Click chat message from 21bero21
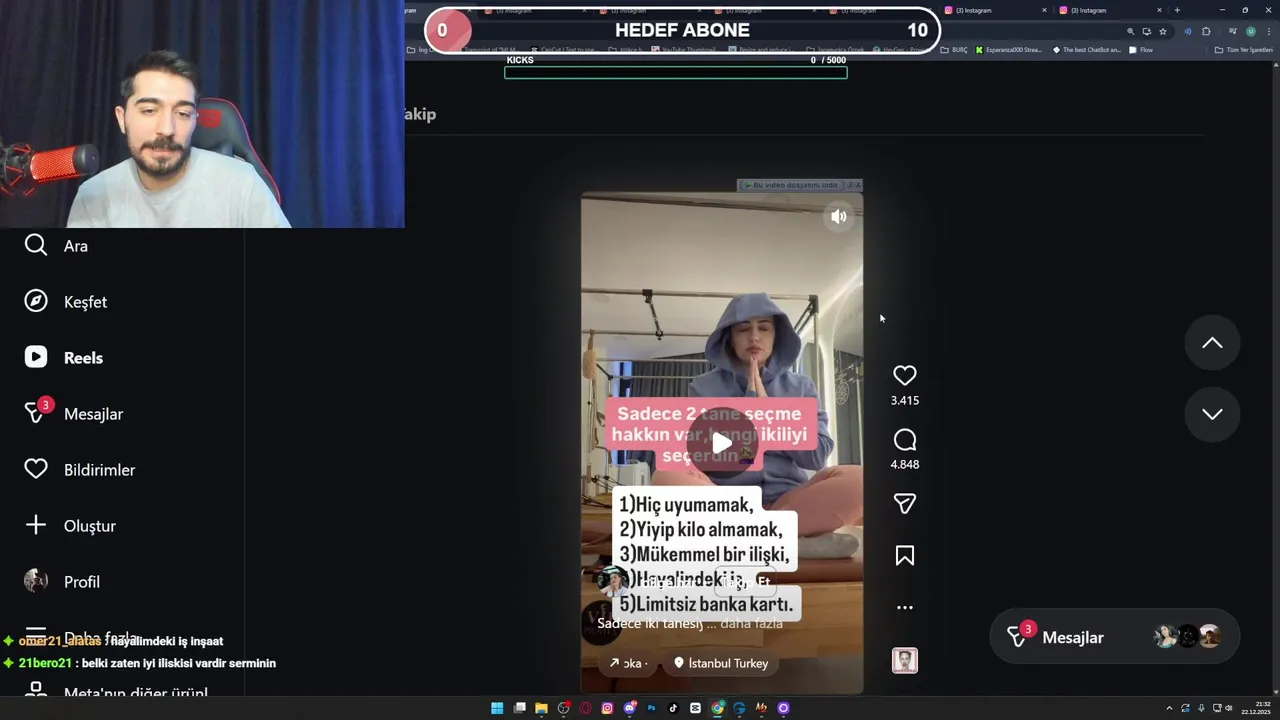 (x=140, y=663)
